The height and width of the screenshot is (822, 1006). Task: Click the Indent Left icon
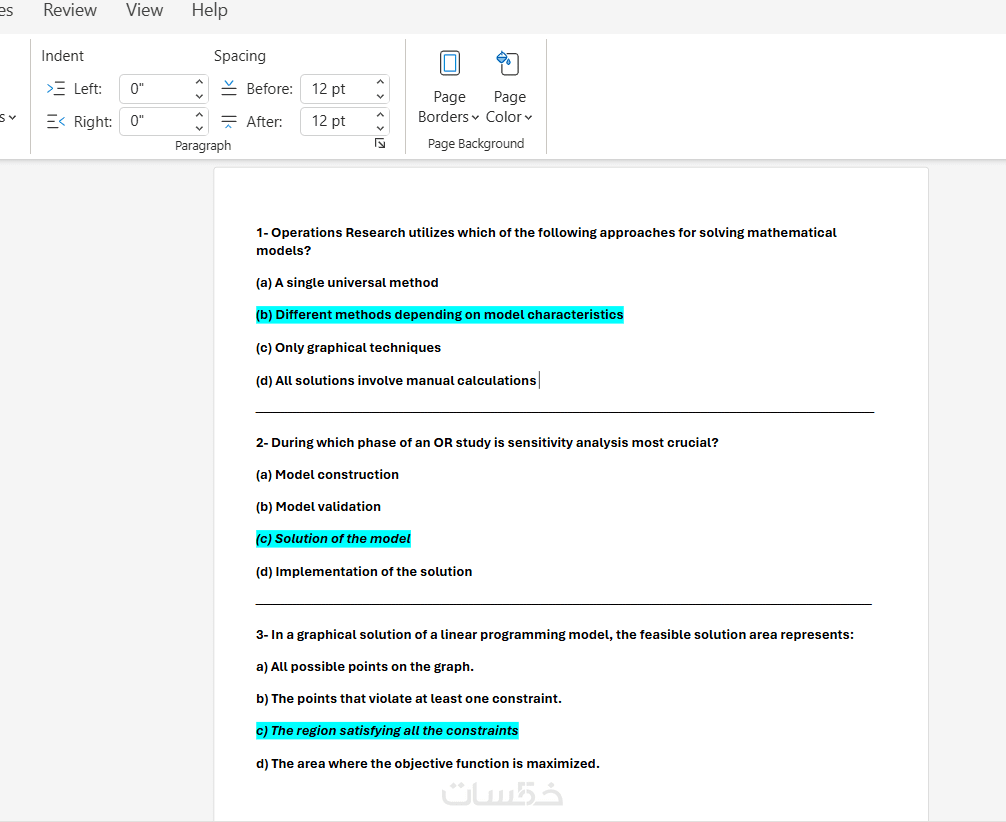(56, 89)
